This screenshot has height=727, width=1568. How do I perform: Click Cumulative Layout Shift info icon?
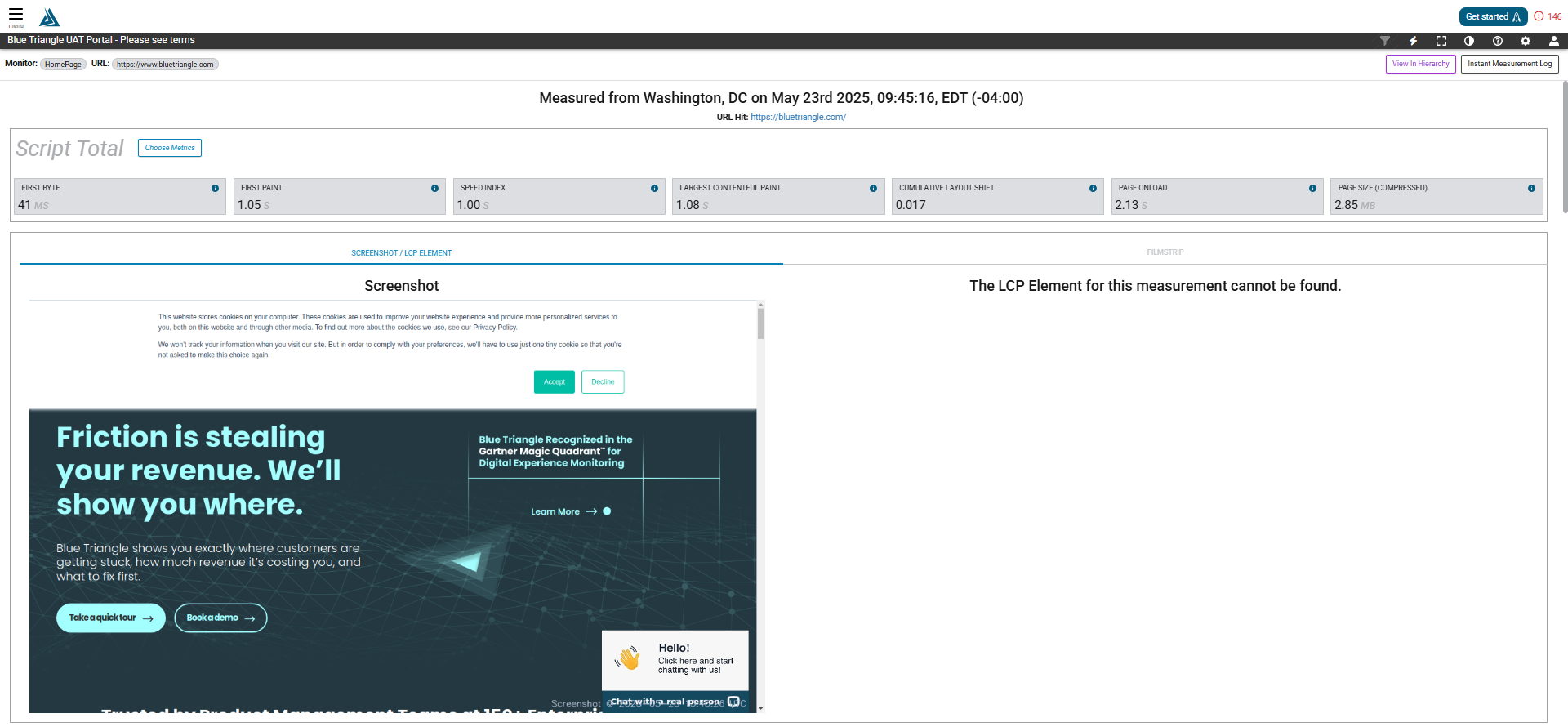coord(1093,188)
